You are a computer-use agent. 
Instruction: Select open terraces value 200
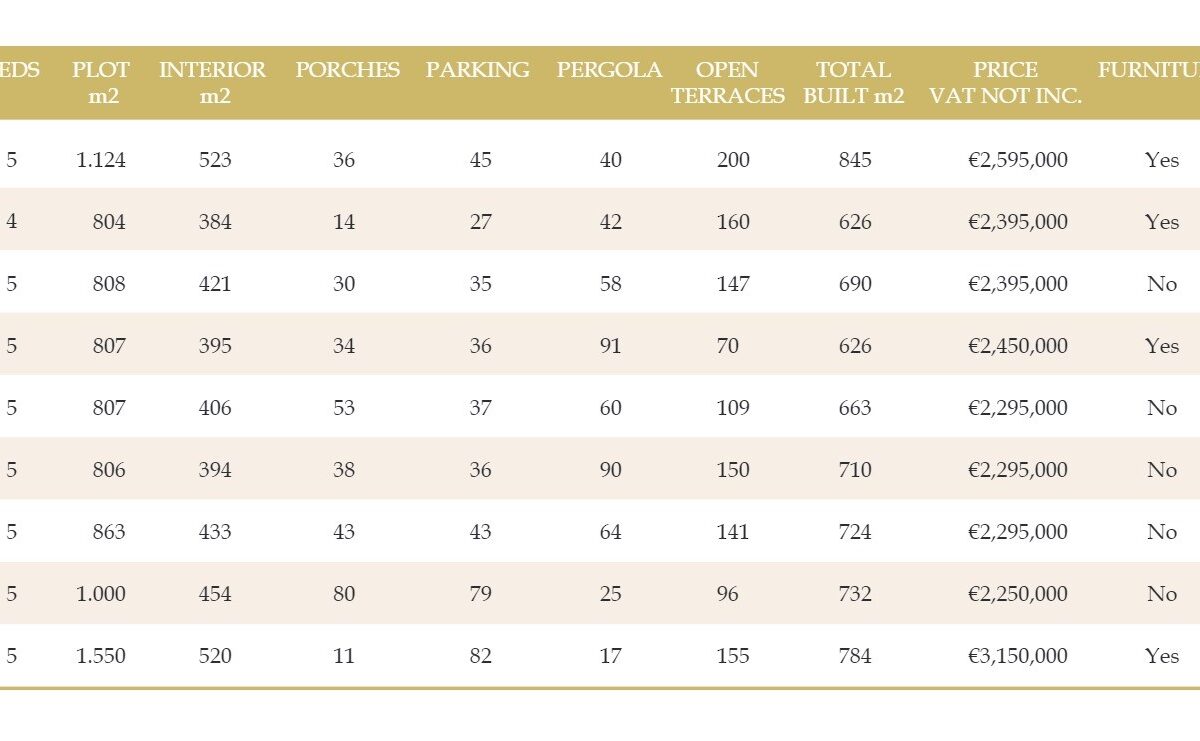[x=733, y=160]
